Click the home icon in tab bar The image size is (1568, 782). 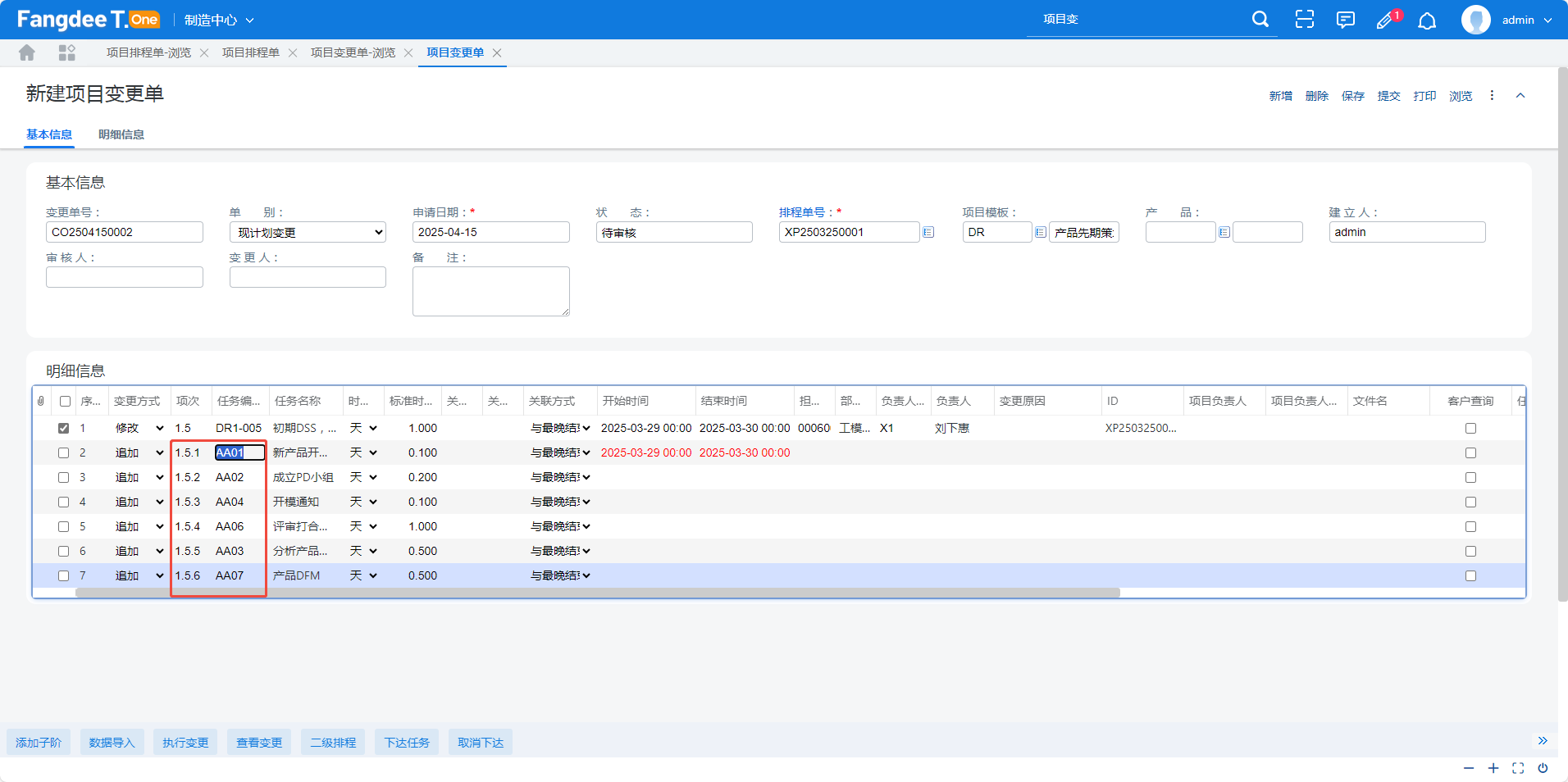pos(27,52)
